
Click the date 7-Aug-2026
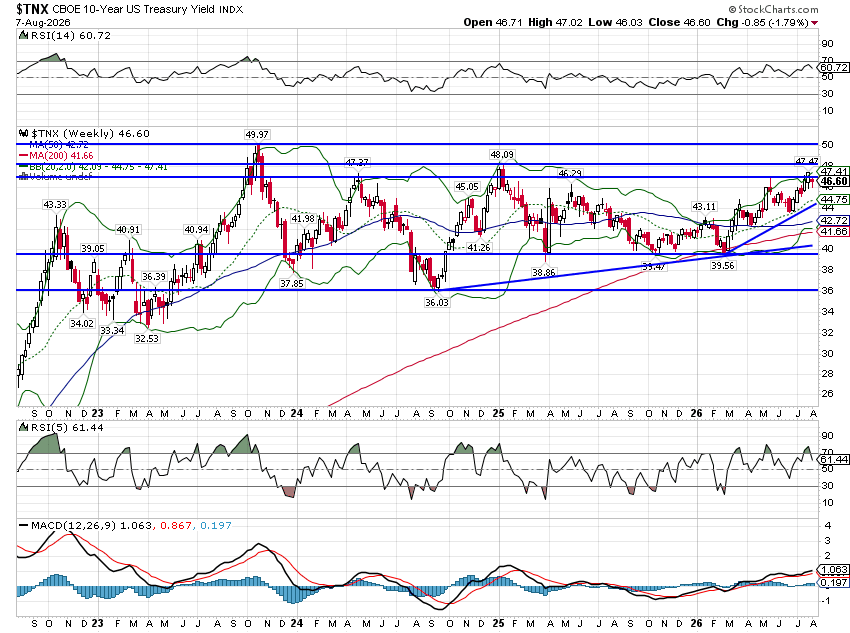(43, 23)
